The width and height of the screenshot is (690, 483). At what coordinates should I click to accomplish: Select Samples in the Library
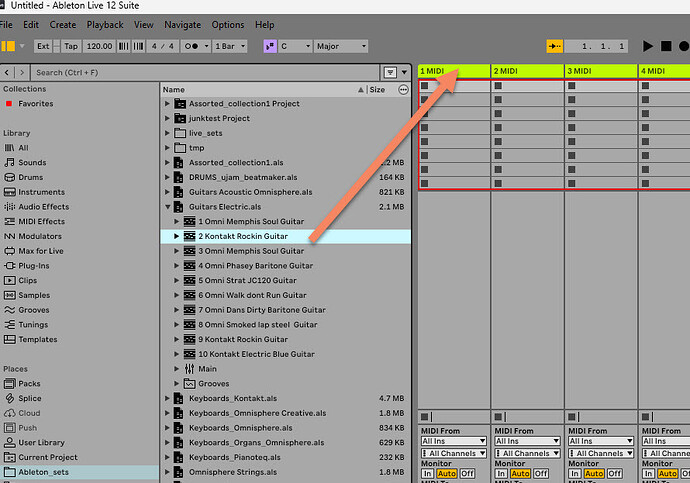click(34, 295)
